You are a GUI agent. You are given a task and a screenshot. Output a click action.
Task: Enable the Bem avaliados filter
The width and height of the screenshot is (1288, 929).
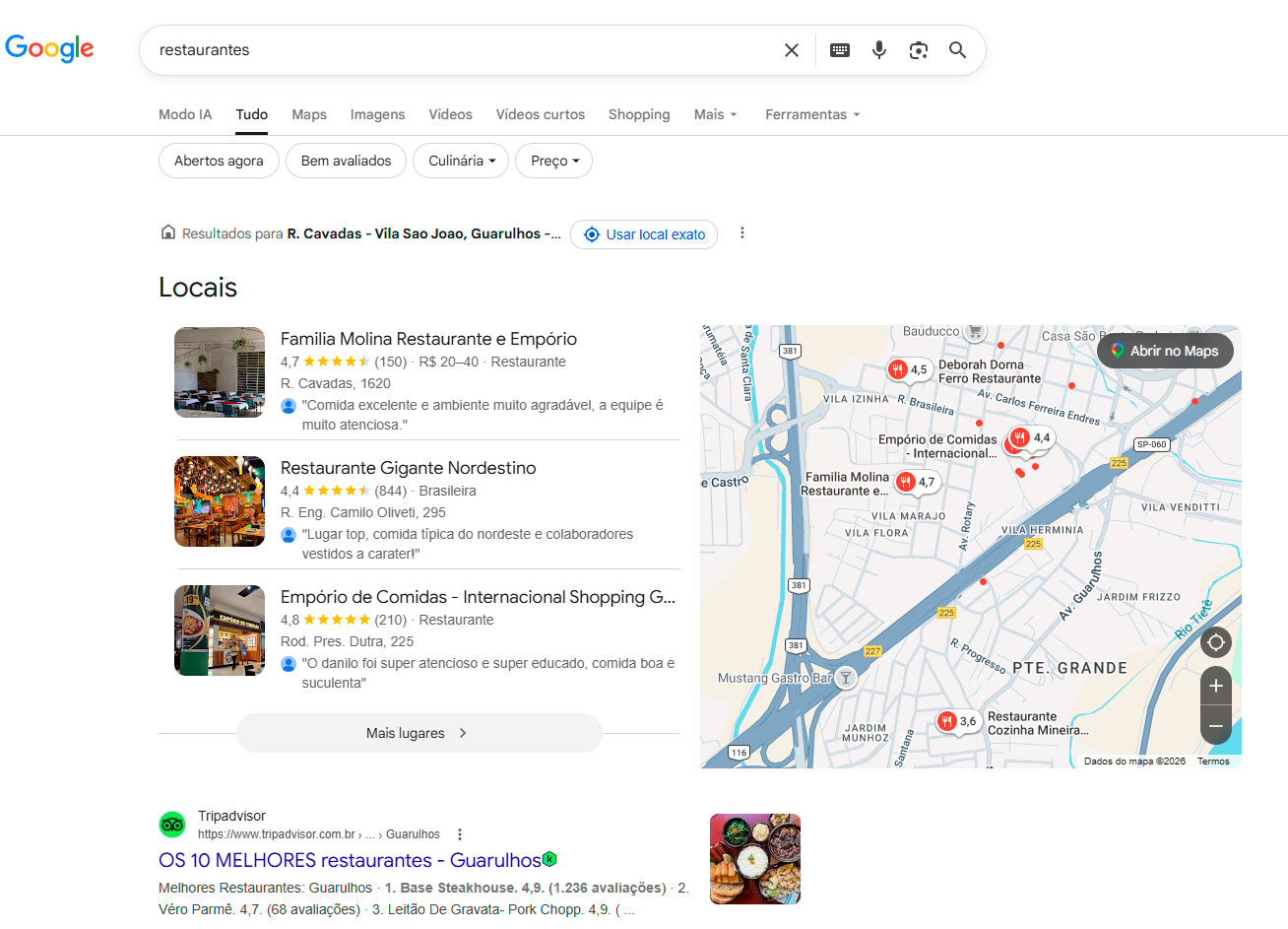point(346,160)
